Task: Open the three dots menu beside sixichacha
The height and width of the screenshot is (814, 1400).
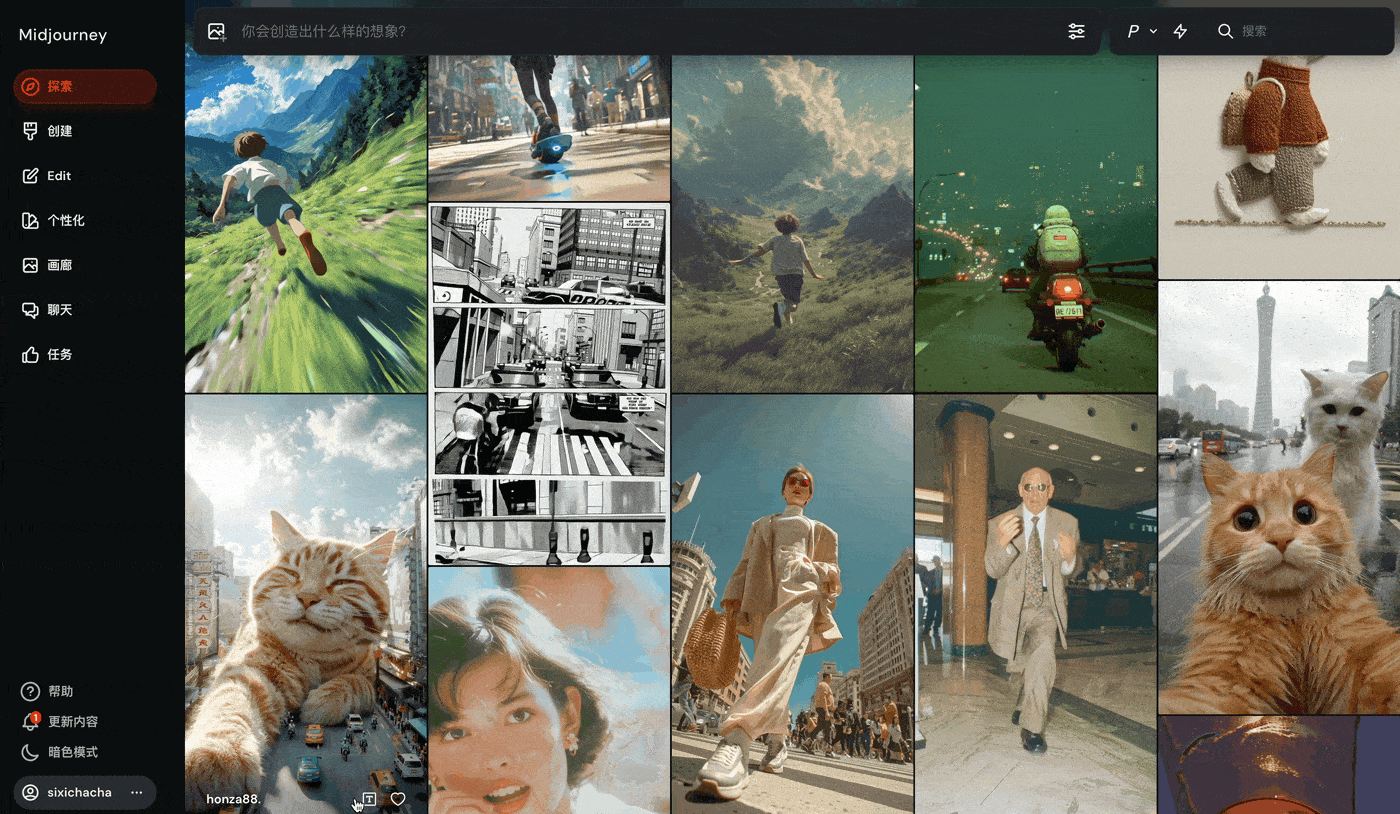Action: tap(137, 792)
